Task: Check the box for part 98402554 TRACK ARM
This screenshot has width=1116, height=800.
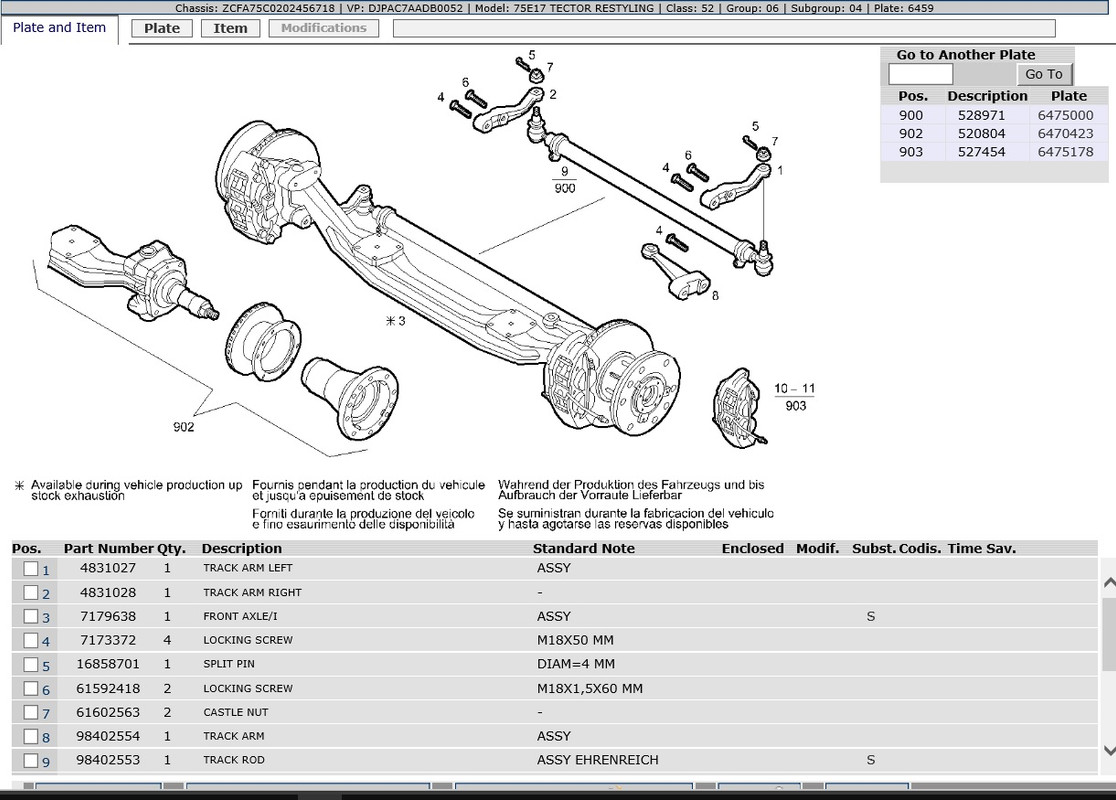Action: (31, 737)
